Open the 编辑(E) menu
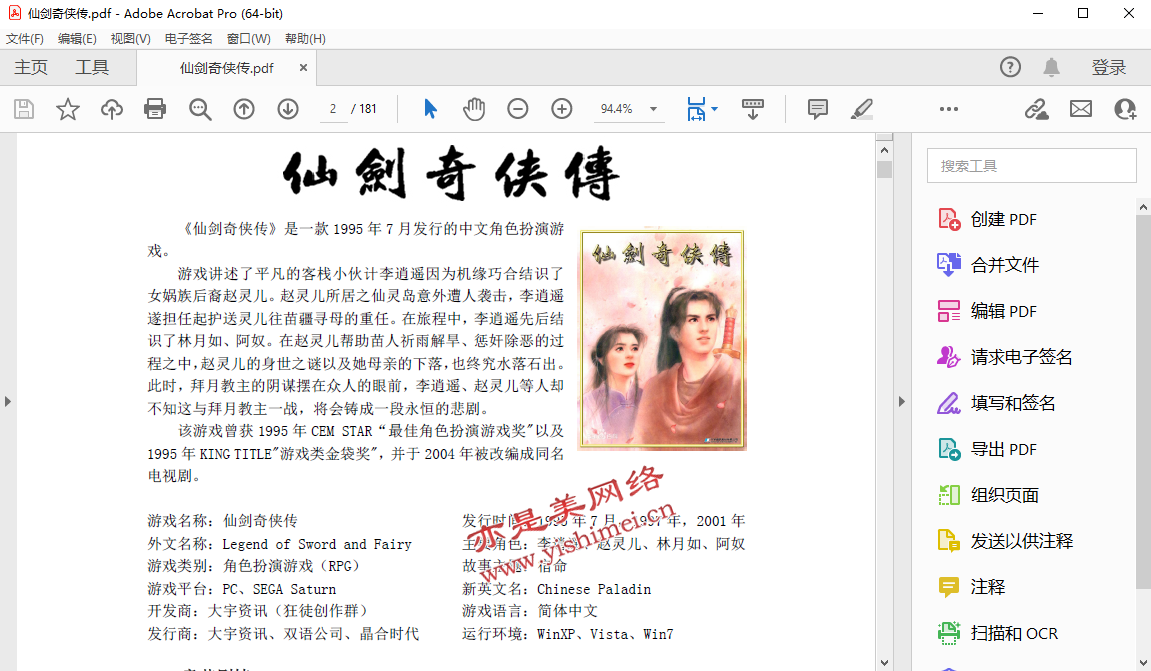 (x=77, y=39)
